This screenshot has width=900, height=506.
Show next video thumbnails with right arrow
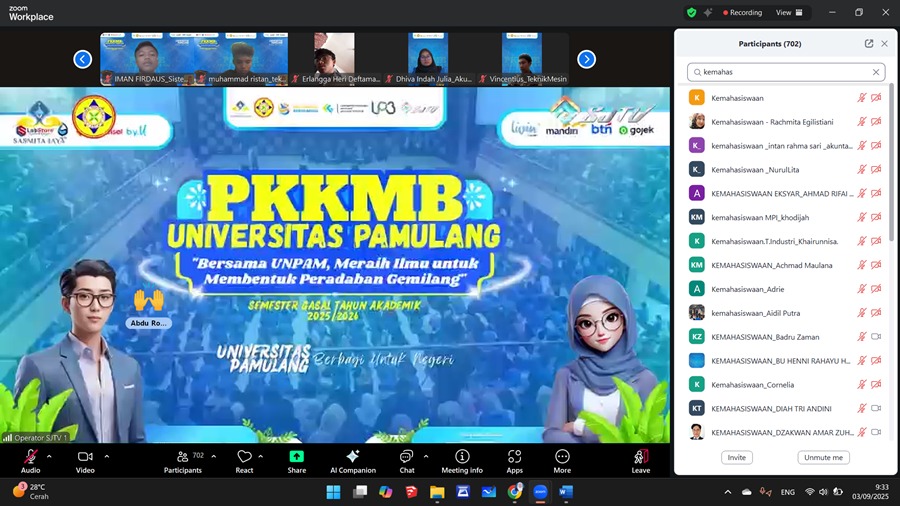coord(586,59)
